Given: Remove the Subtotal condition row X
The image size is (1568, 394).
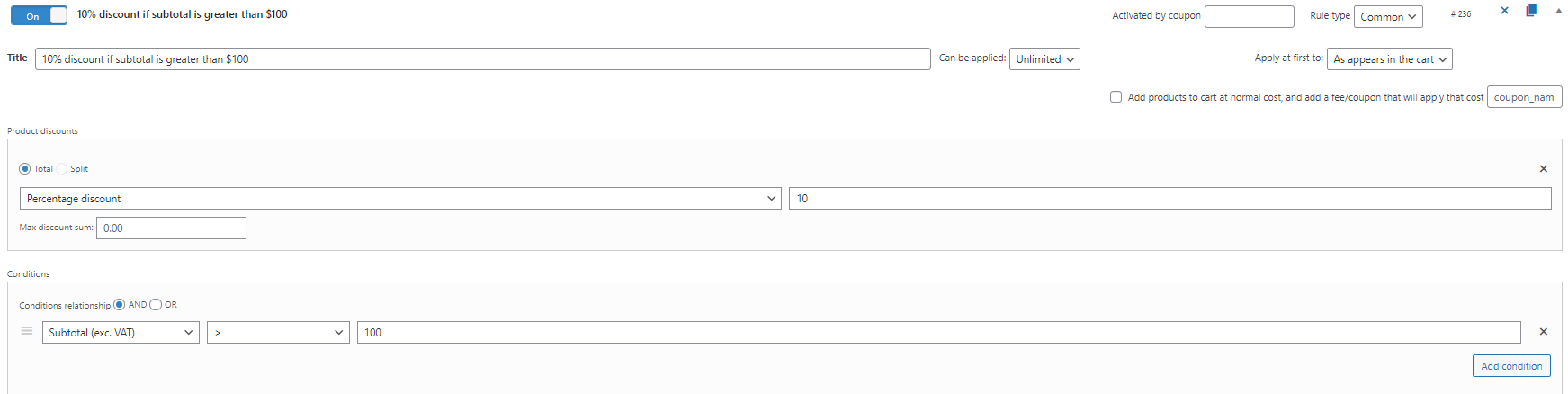Looking at the screenshot, I should (1544, 332).
